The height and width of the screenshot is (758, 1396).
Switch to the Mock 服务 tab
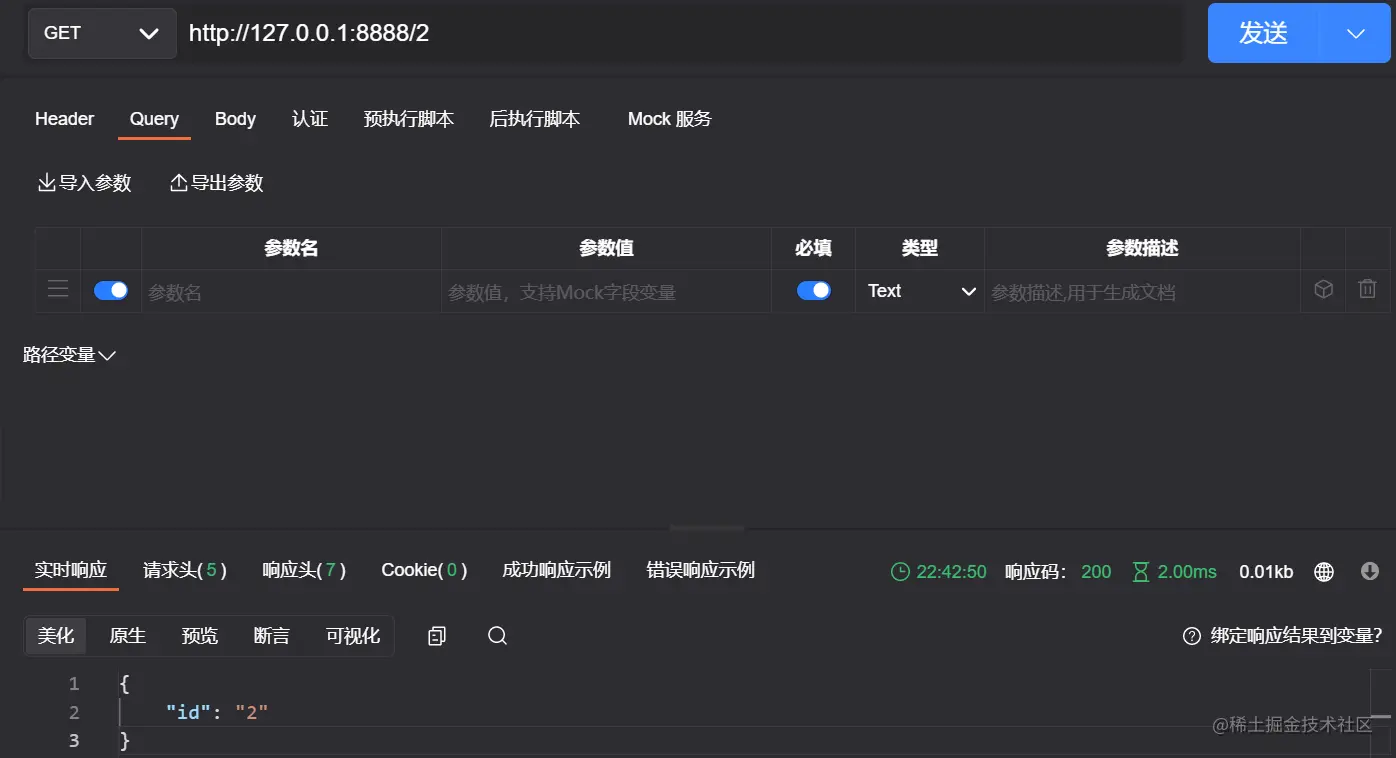[670, 119]
